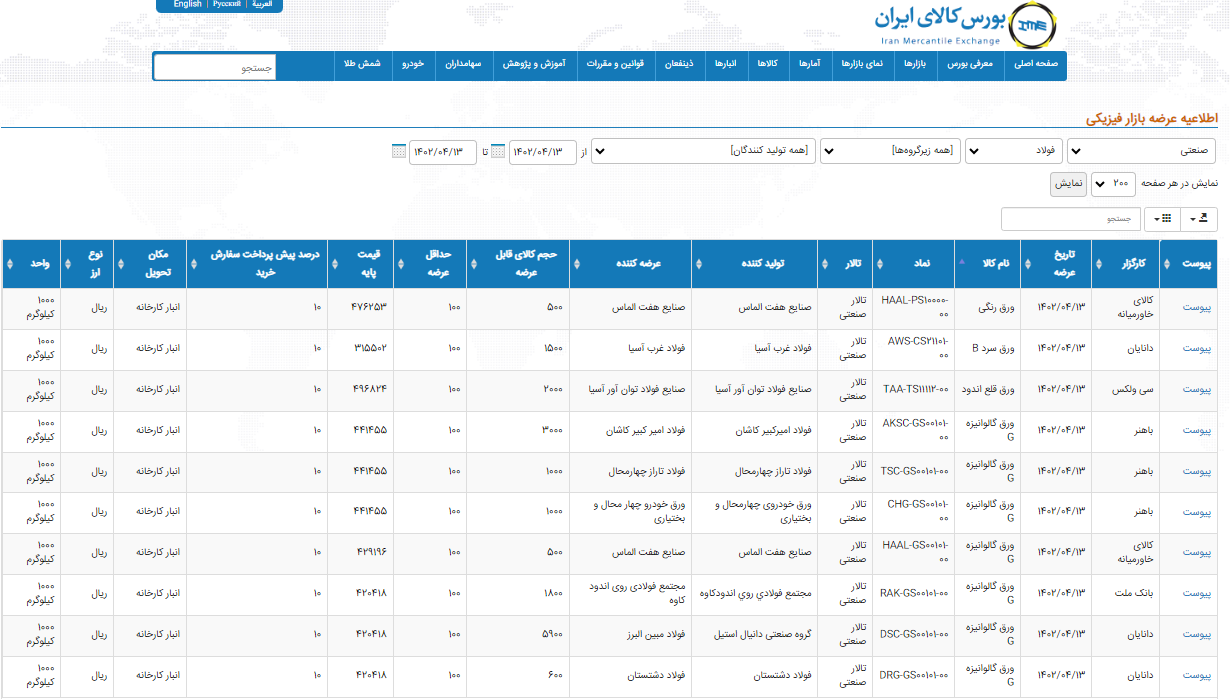The height and width of the screenshot is (699, 1230).
Task: Switch the site language to العربية
Action: pyautogui.click(x=262, y=5)
